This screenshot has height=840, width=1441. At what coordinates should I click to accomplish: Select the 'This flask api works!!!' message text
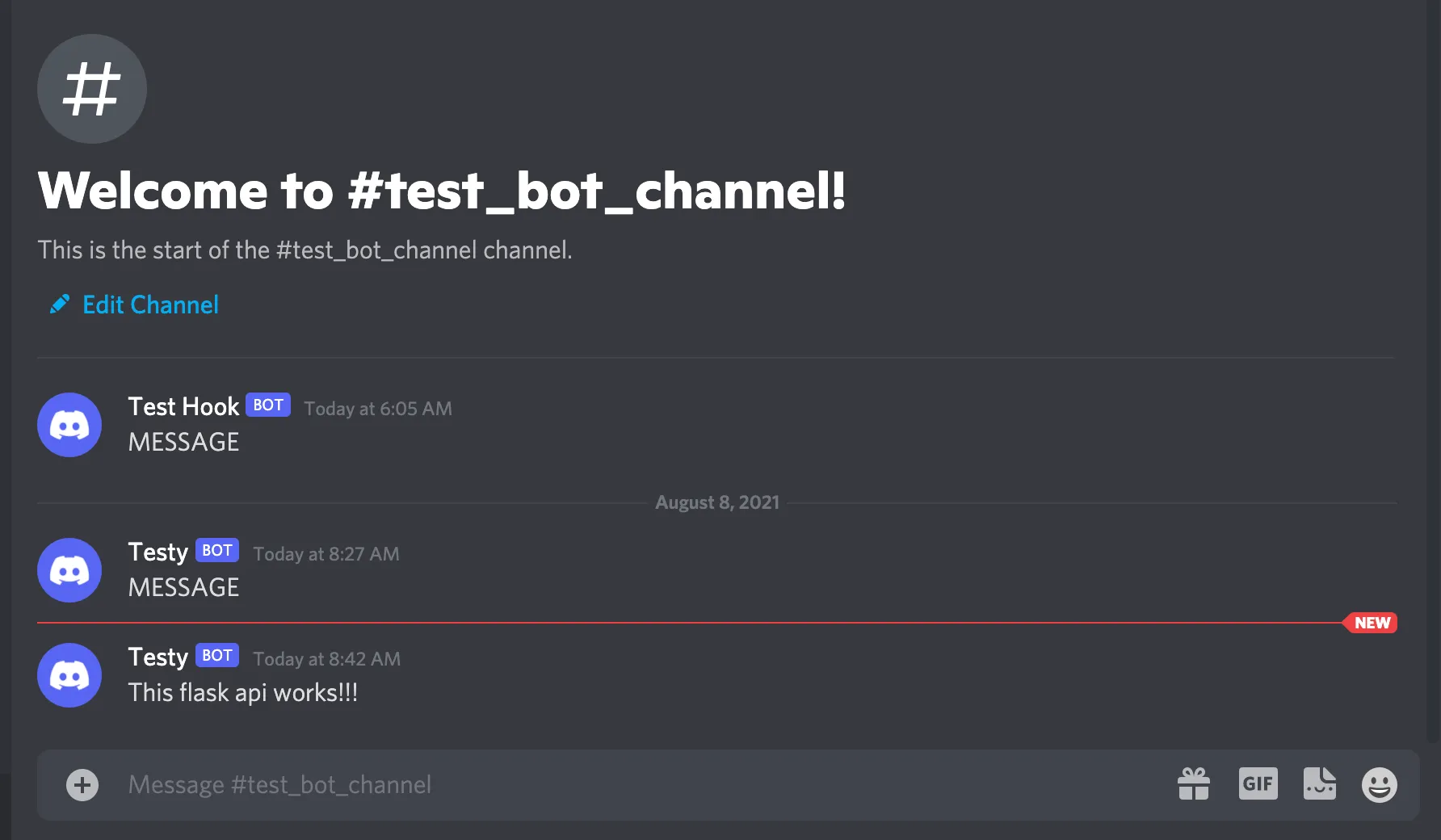(x=242, y=692)
